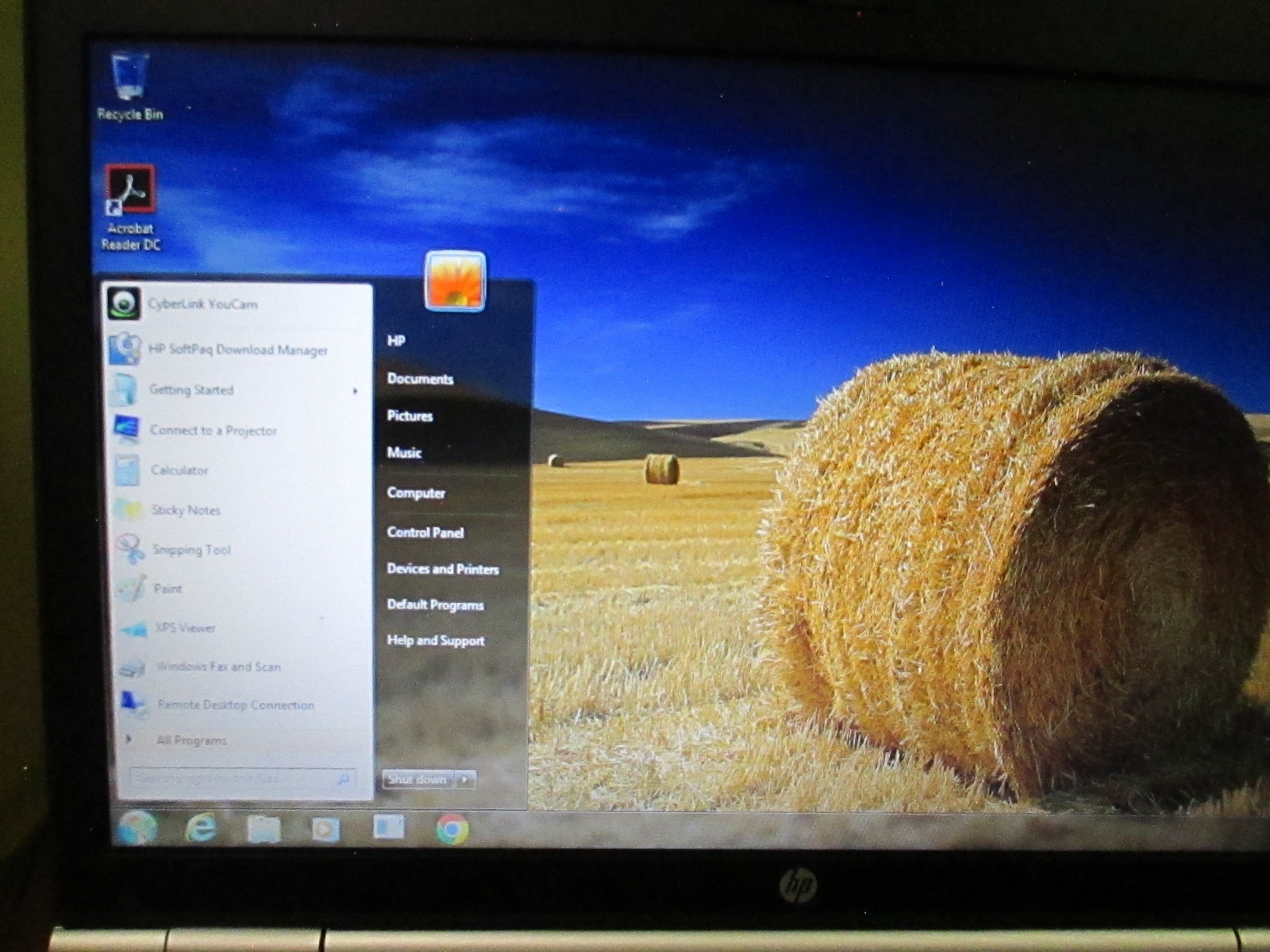The image size is (1270, 952).
Task: Click the Connect to a Projector icon
Action: point(126,430)
